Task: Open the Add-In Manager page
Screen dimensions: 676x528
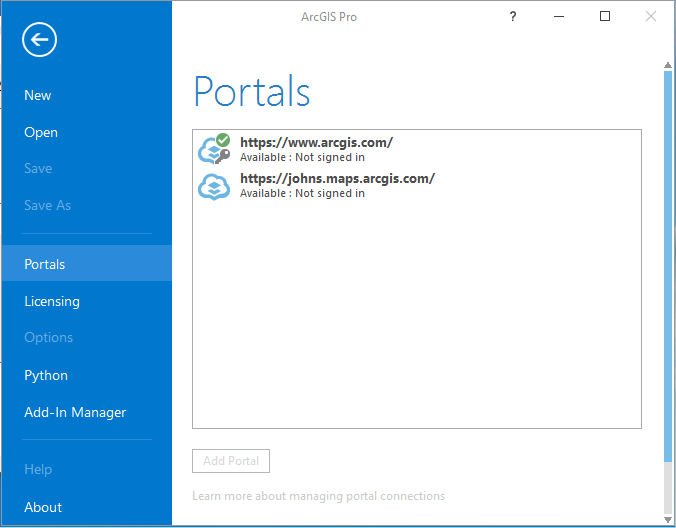Action: [75, 412]
